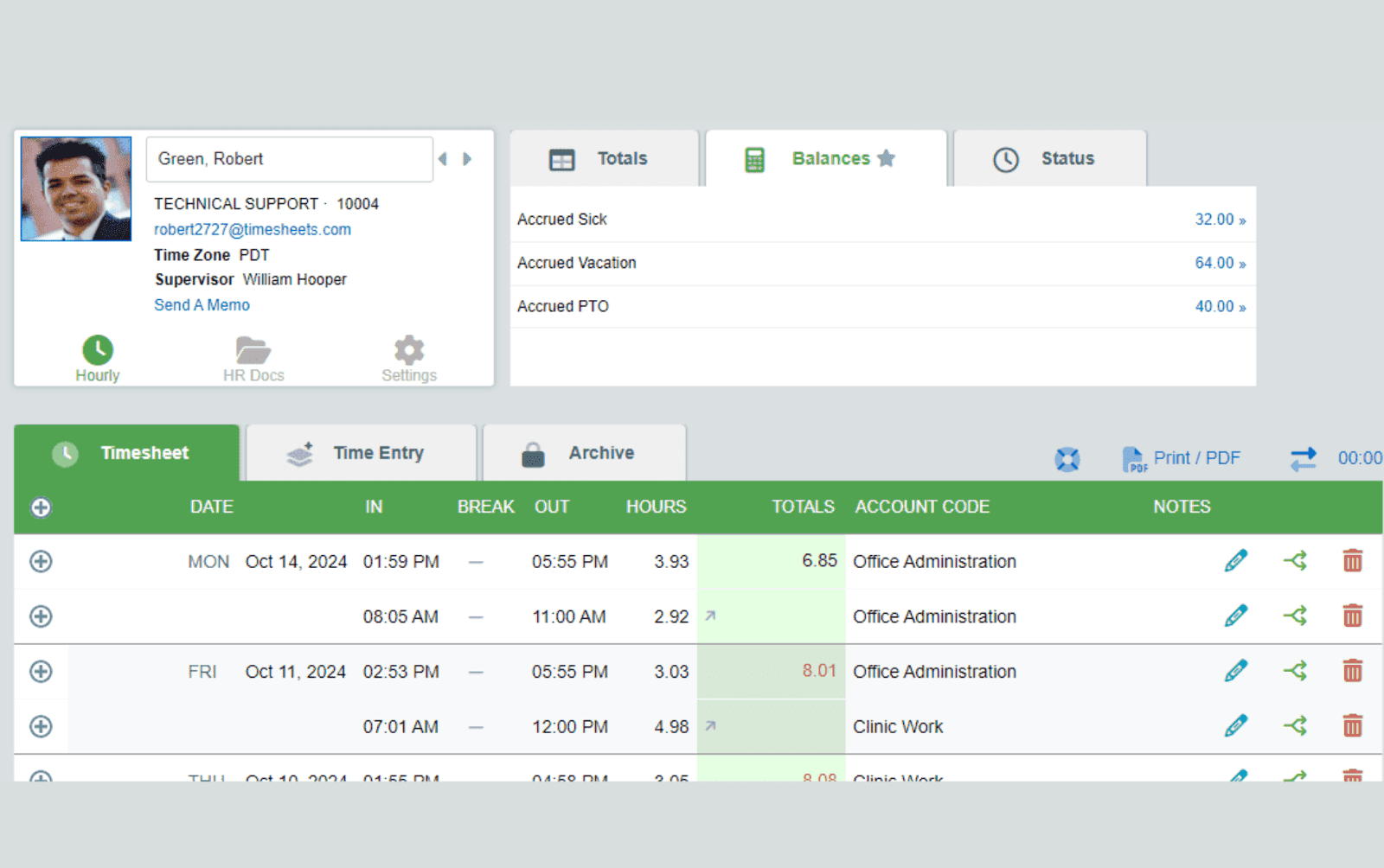Click the time sync arrows icon

click(1303, 458)
